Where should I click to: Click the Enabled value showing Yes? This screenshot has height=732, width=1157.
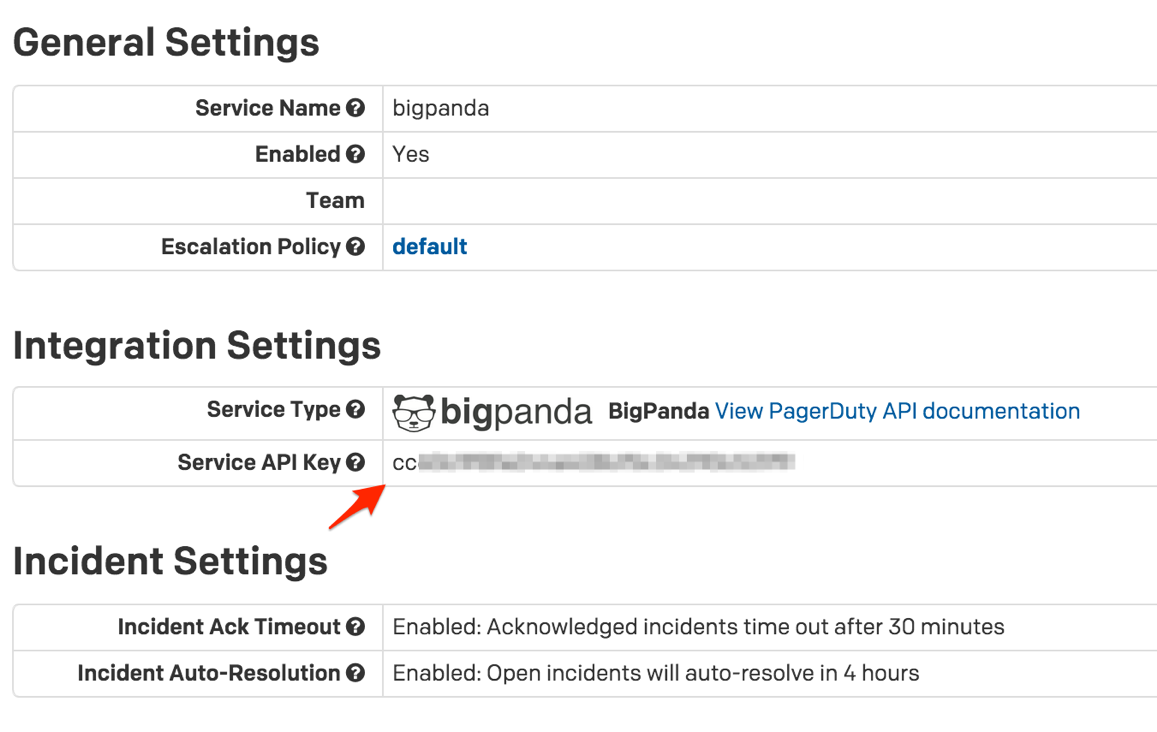pos(413,153)
